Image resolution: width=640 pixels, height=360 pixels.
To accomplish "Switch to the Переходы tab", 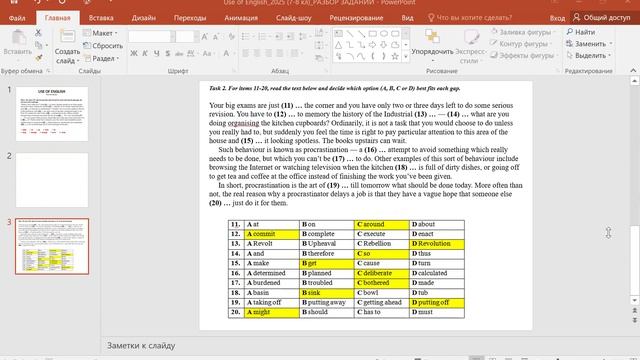I will (190, 18).
